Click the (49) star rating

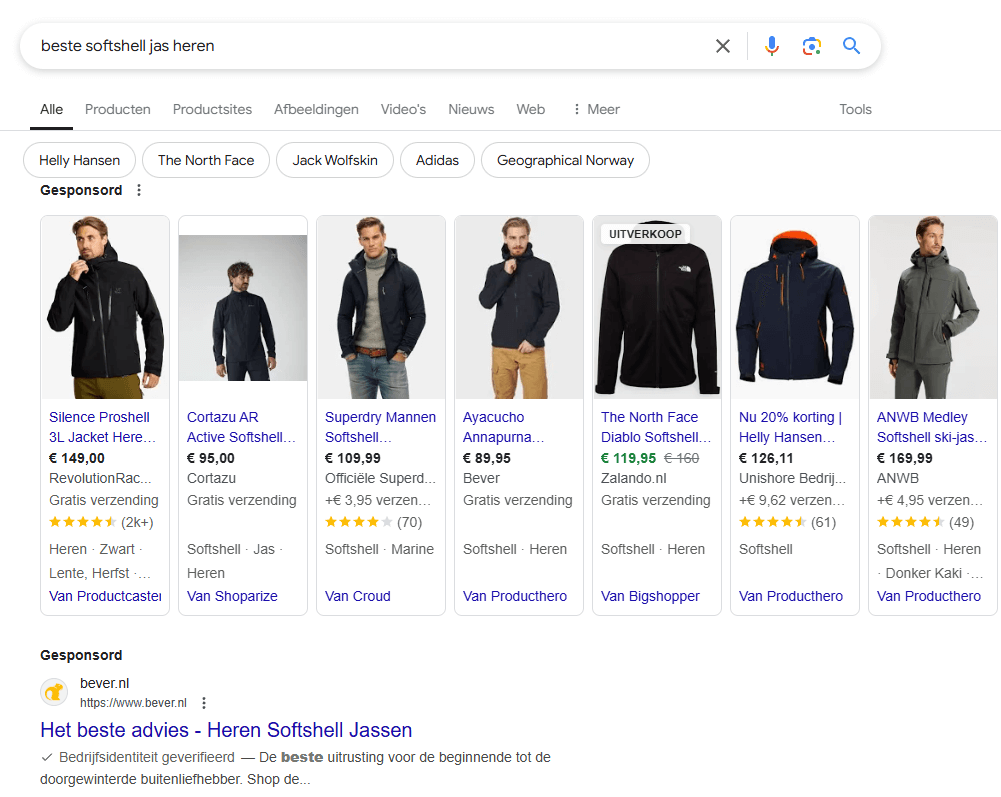tap(925, 522)
